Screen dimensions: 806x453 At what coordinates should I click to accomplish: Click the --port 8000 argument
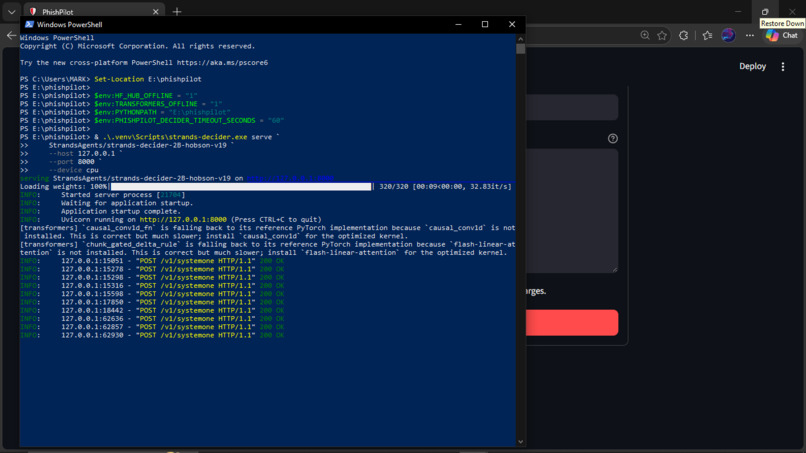tap(75, 162)
